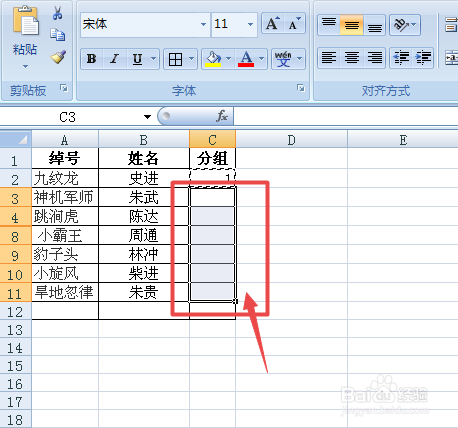Open the name box dropdown arrow
Image resolution: width=458 pixels, height=428 pixels.
tap(147, 117)
